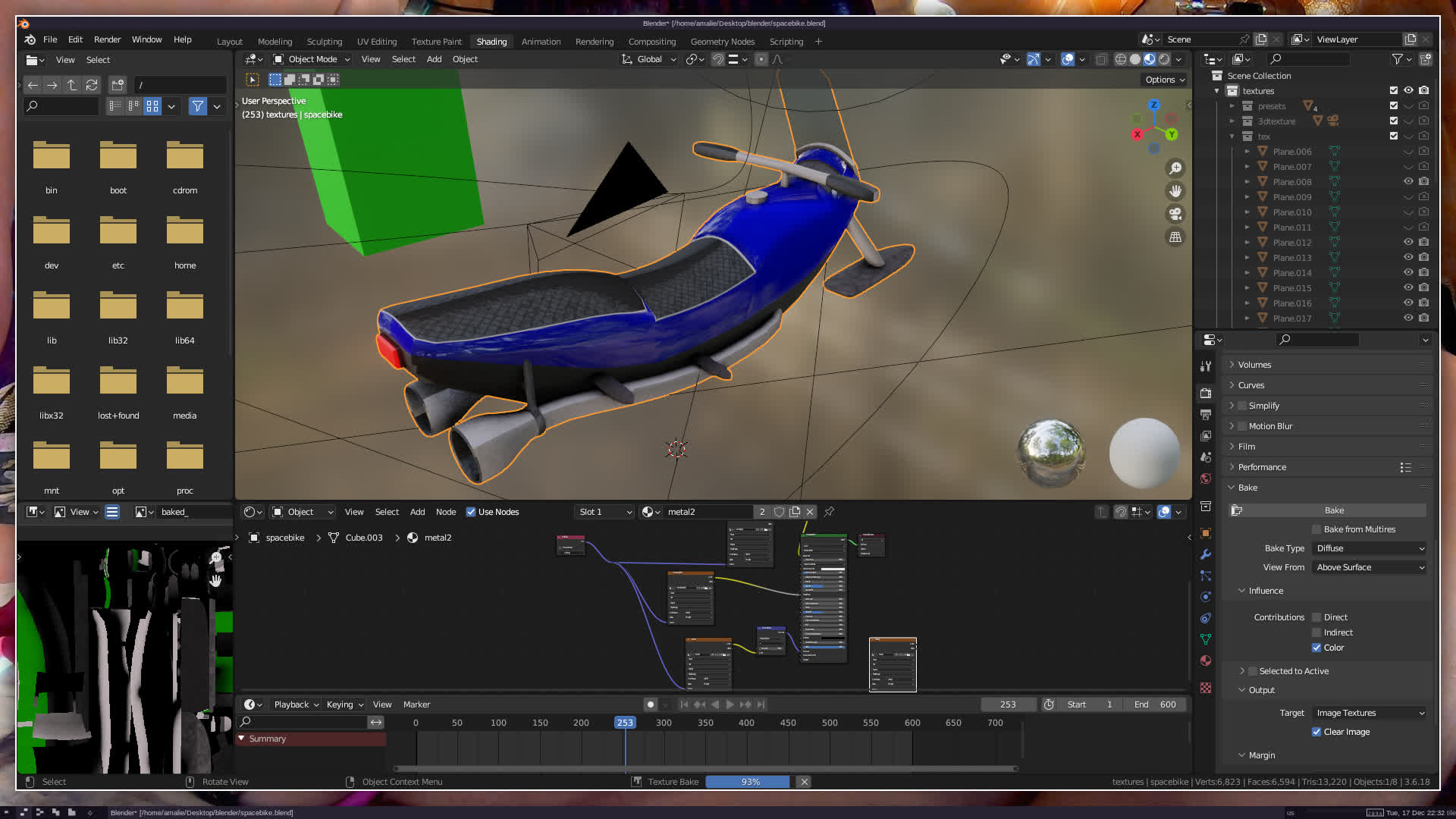Screen dimensions: 1456x819
Task: Click the Texture Bake progress bar
Action: pos(748,782)
